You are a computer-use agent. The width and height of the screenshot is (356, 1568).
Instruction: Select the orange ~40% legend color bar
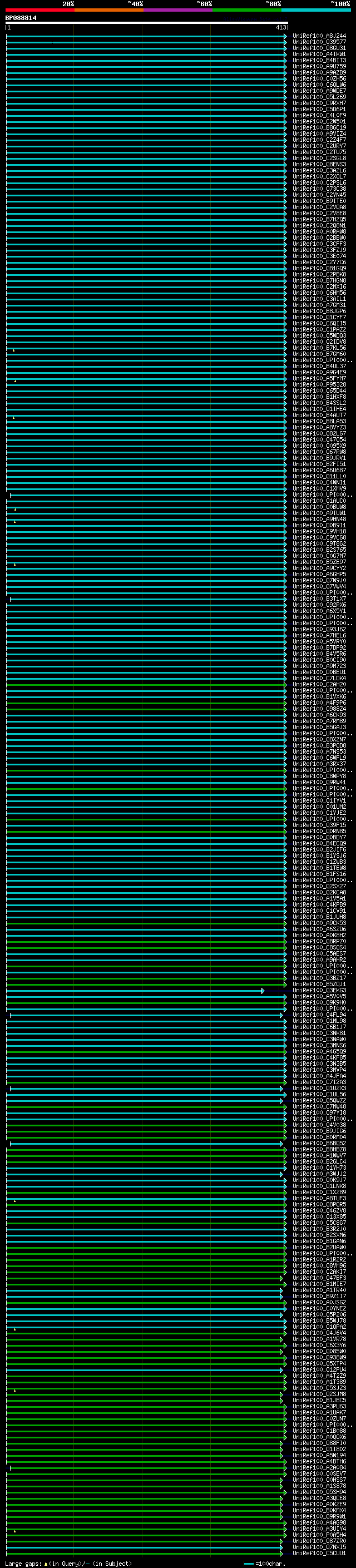point(108,10)
